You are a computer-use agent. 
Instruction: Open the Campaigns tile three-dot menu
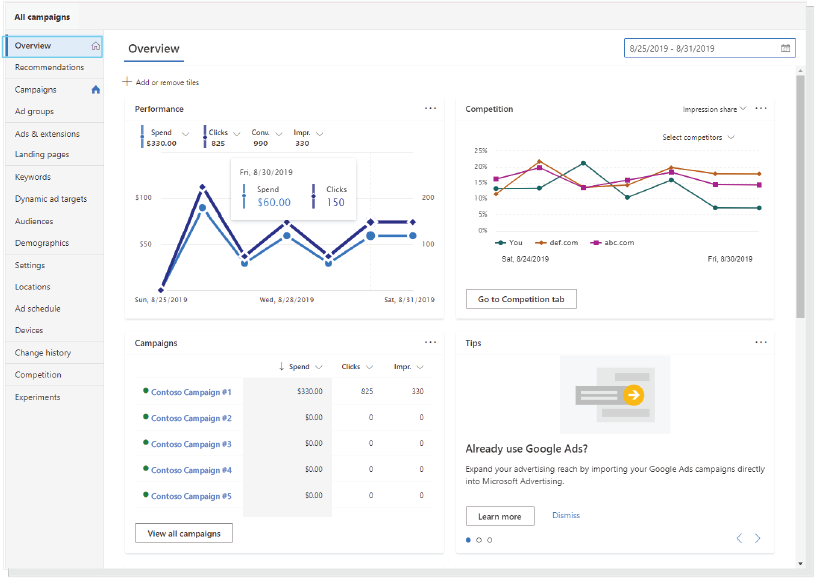[x=430, y=342]
